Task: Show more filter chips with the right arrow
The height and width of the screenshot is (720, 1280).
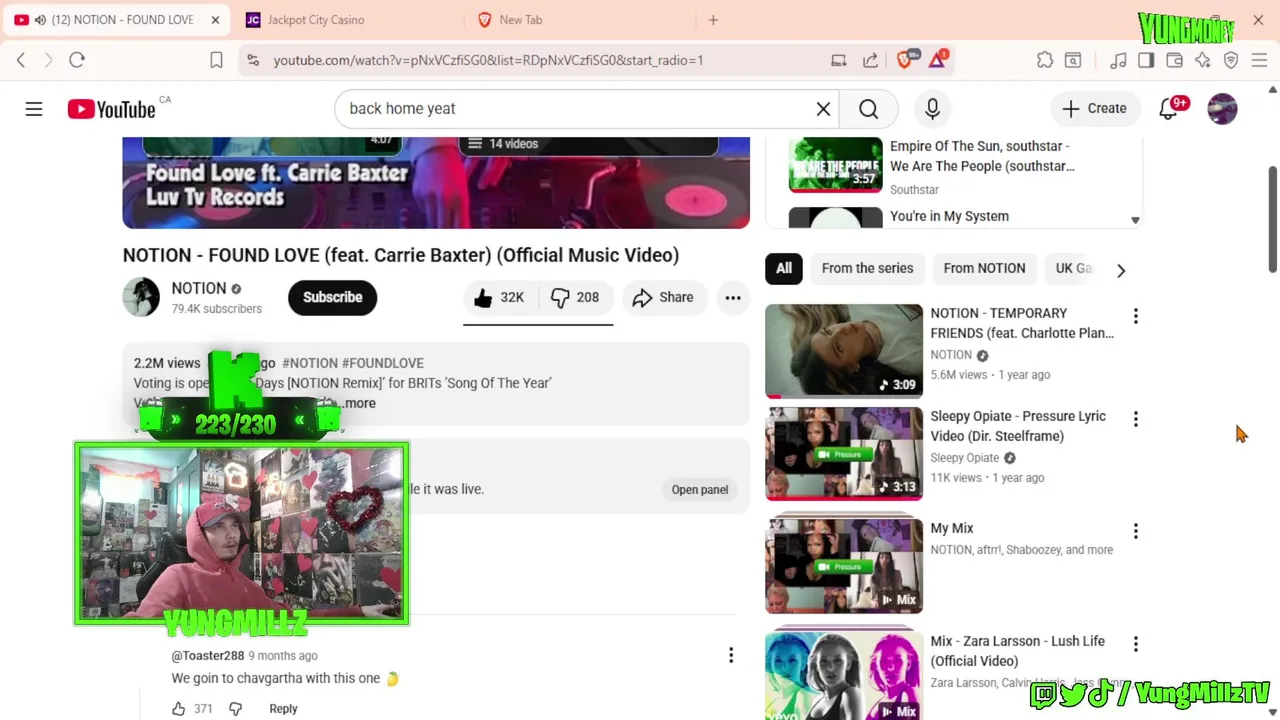Action: pos(1121,270)
